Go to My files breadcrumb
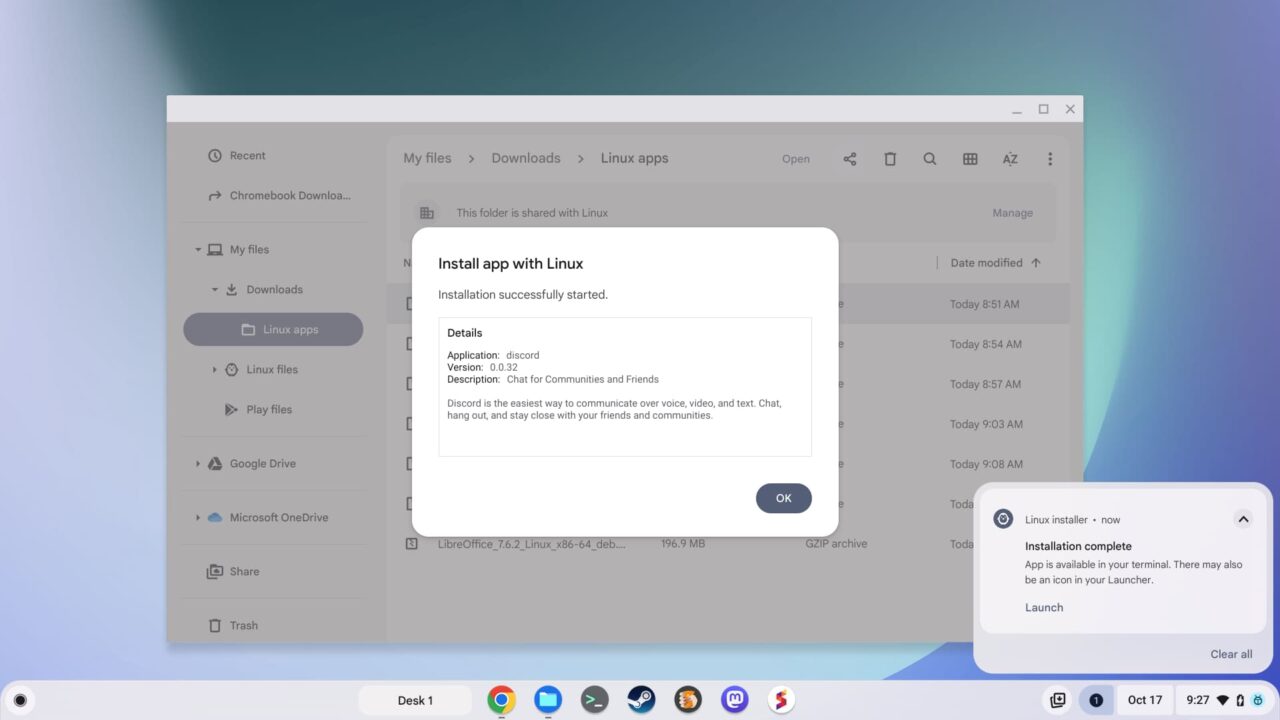The image size is (1280, 720). (x=427, y=158)
